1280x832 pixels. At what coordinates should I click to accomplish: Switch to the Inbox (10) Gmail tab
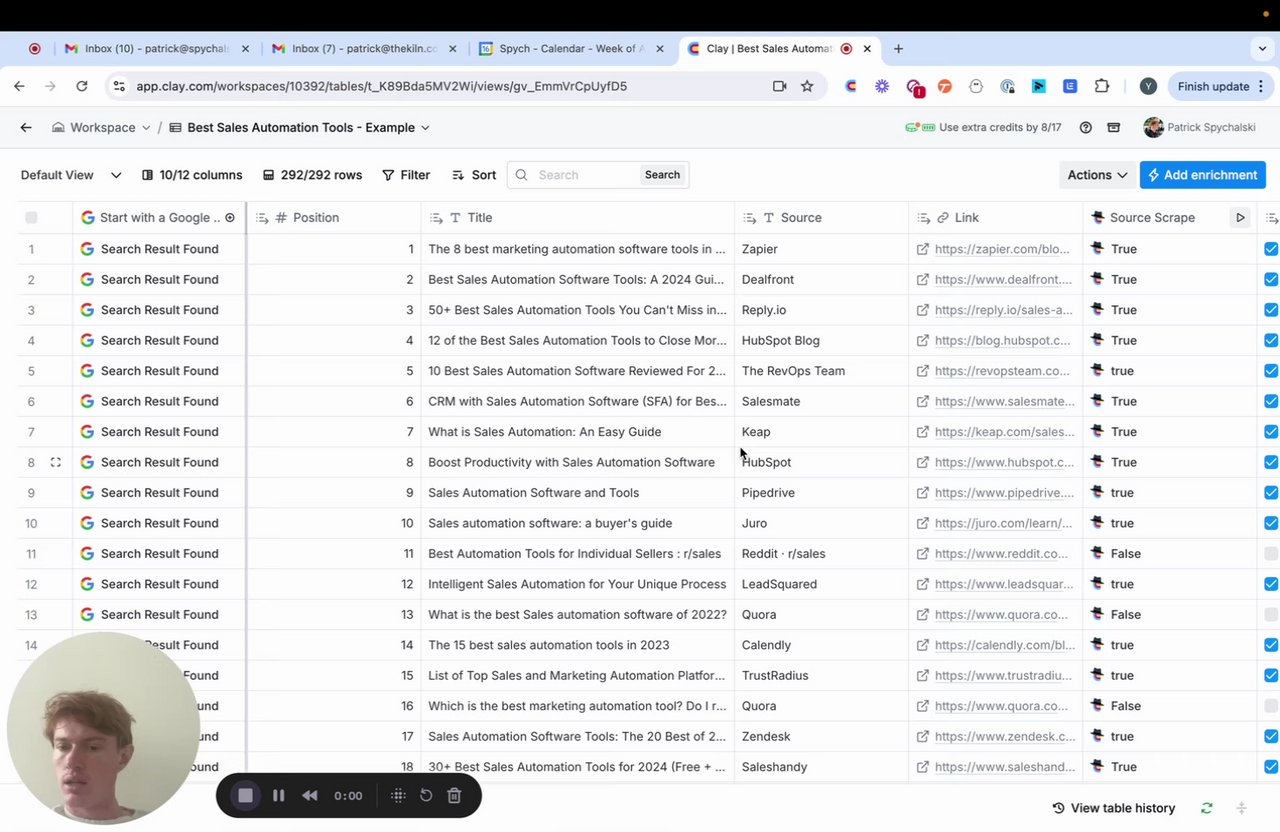point(156,48)
